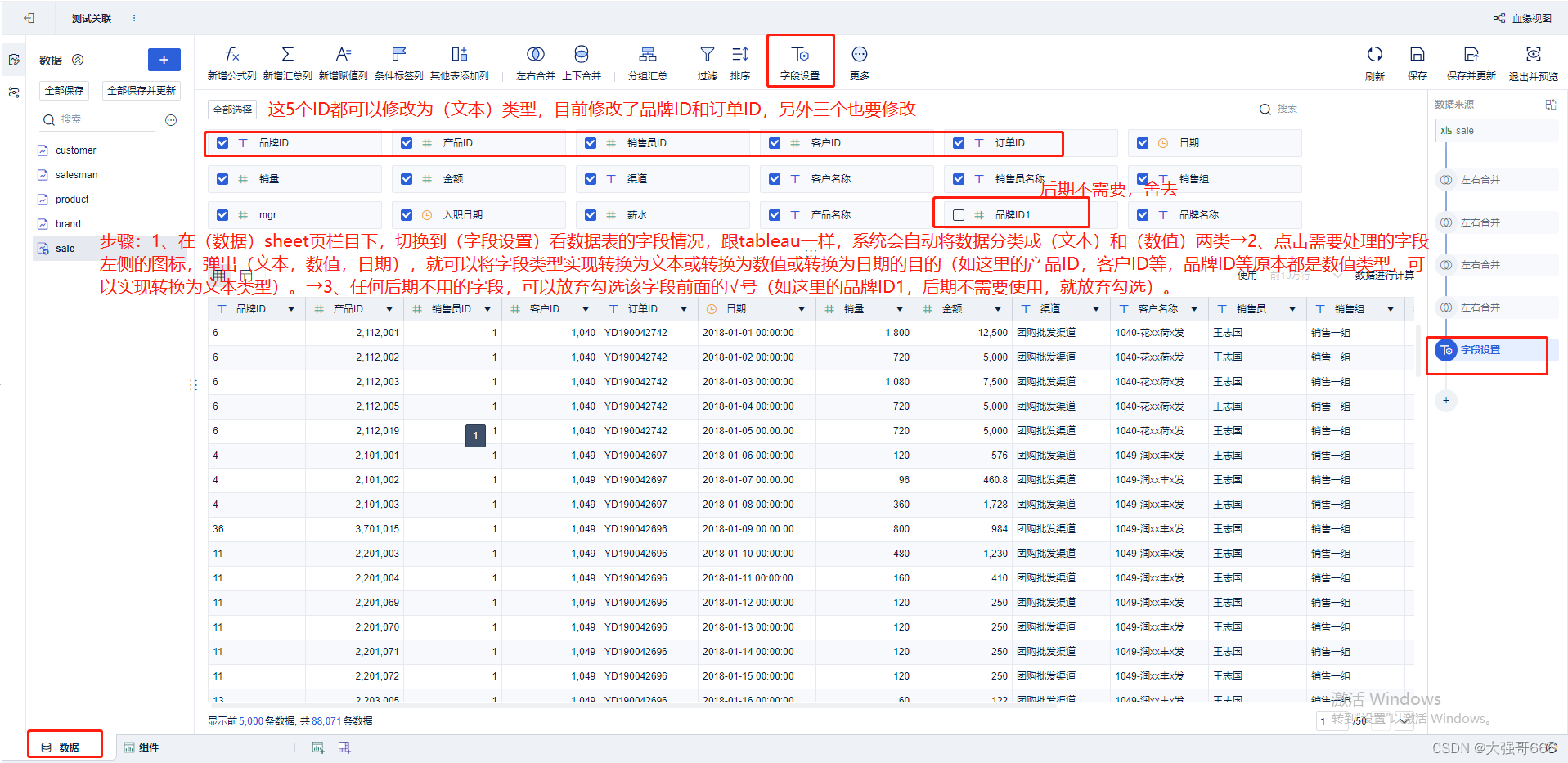Open the 更多 options icon
Viewport: 1568px width, 763px height.
click(859, 55)
